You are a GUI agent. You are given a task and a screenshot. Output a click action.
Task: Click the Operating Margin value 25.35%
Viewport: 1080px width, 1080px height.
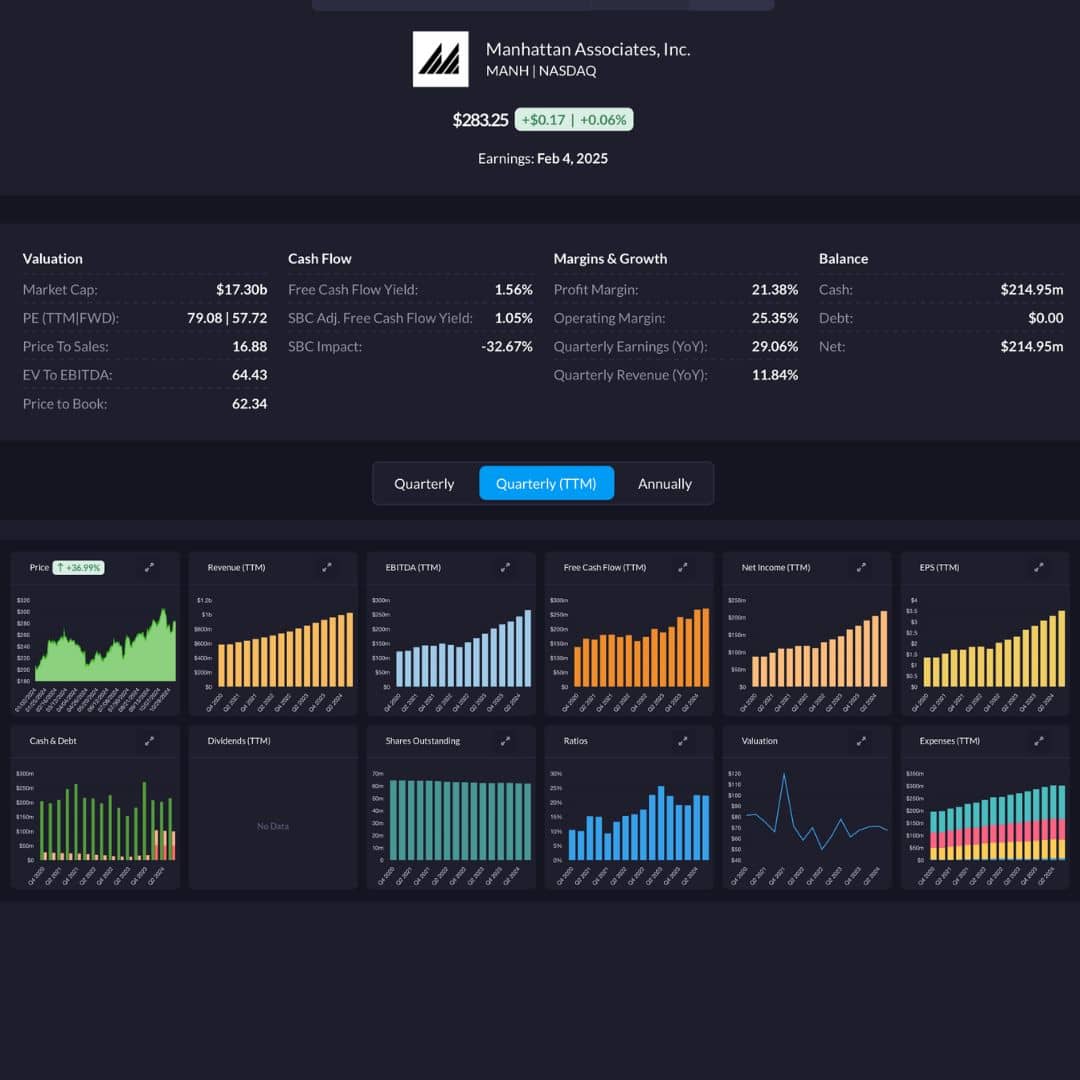(x=775, y=318)
